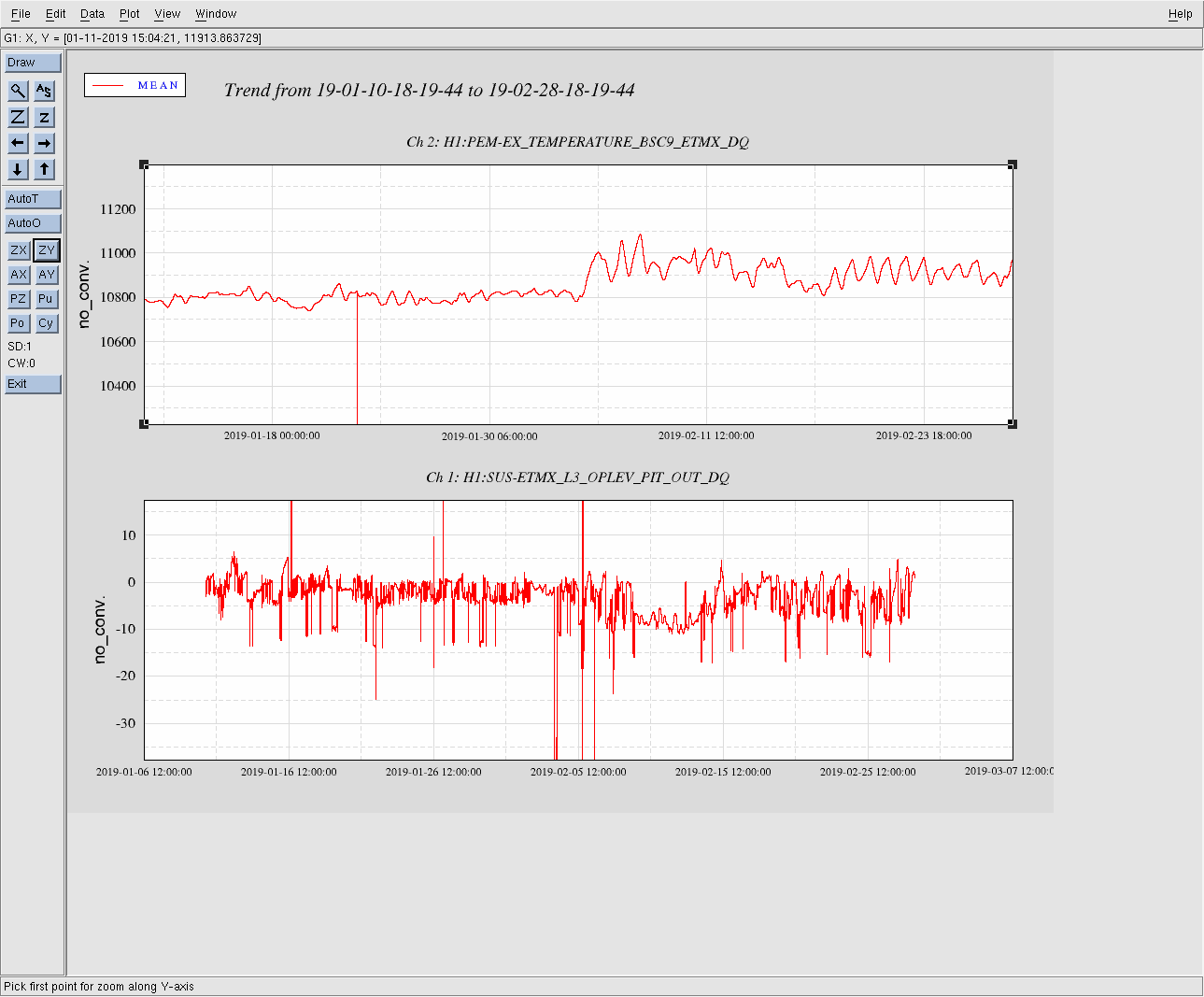Image resolution: width=1204 pixels, height=997 pixels.
Task: Click the autoscale AS icon
Action: pyautogui.click(x=44, y=91)
